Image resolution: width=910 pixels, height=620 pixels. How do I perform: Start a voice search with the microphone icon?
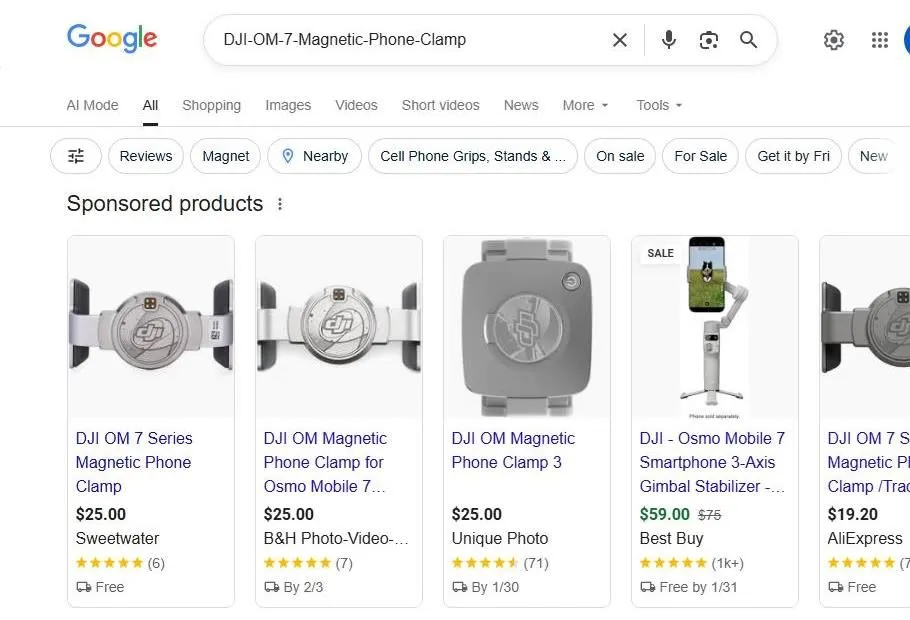click(668, 40)
